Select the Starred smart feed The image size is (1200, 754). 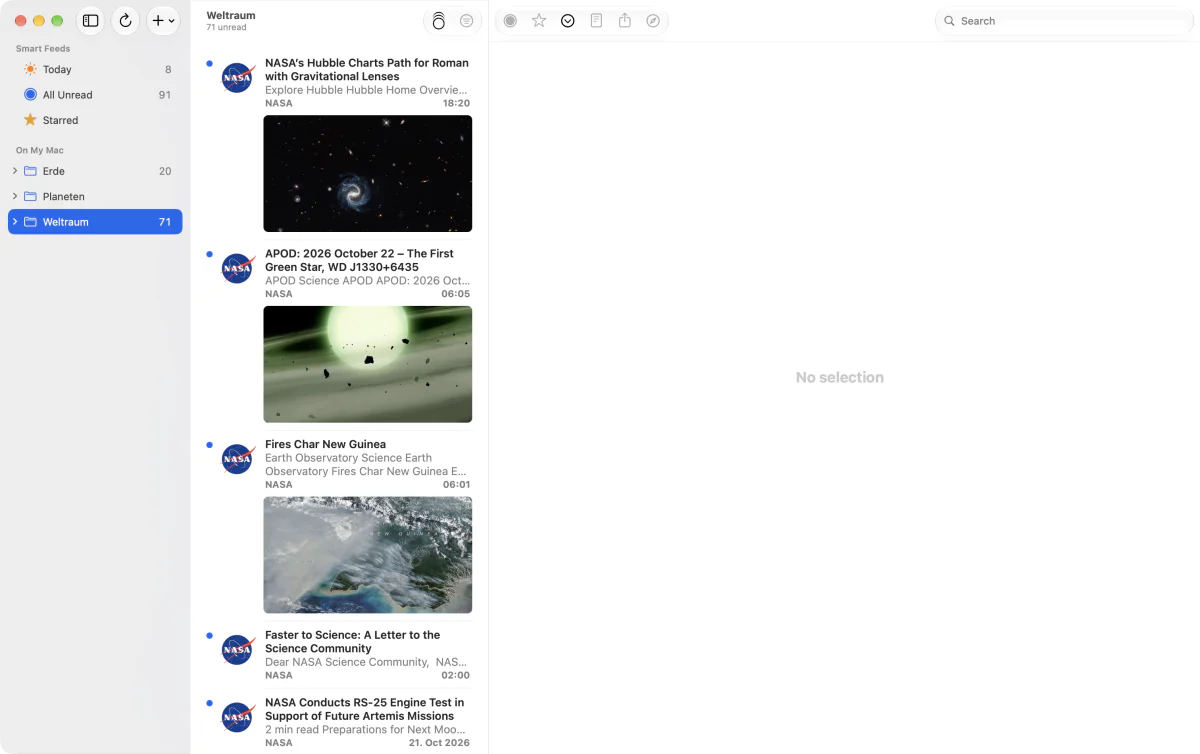(x=95, y=120)
